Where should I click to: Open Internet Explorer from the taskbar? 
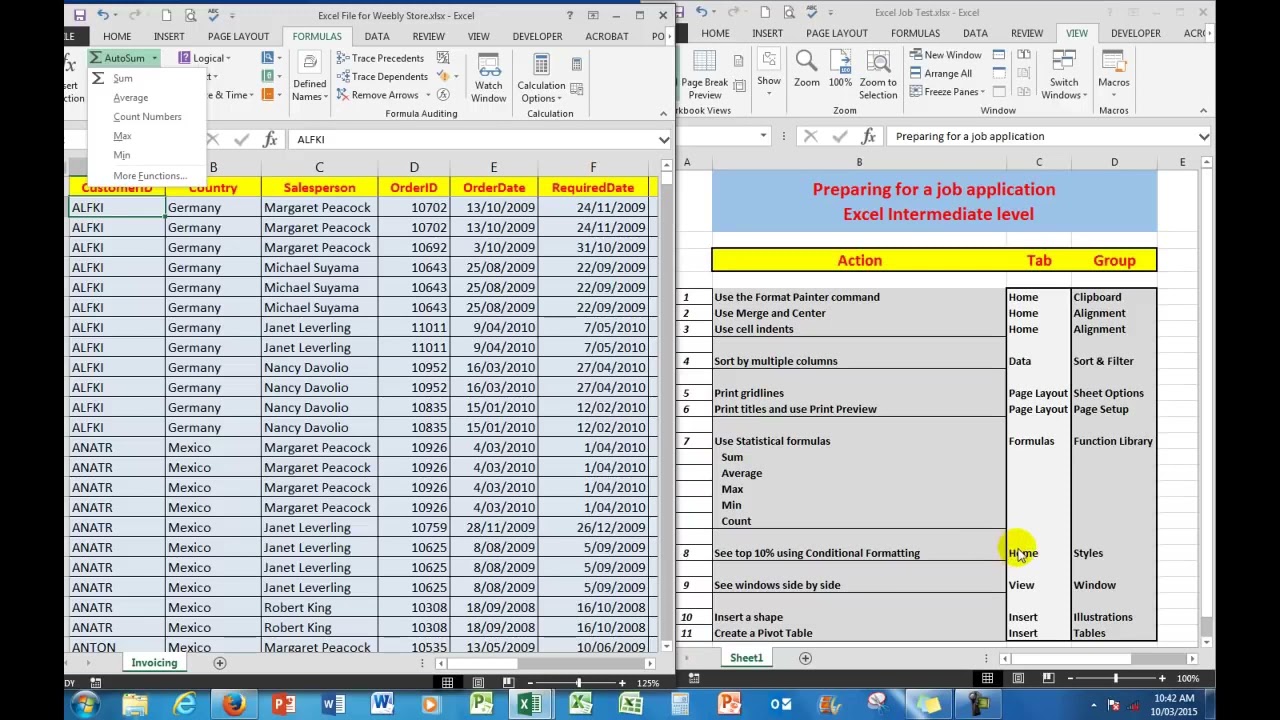[184, 705]
